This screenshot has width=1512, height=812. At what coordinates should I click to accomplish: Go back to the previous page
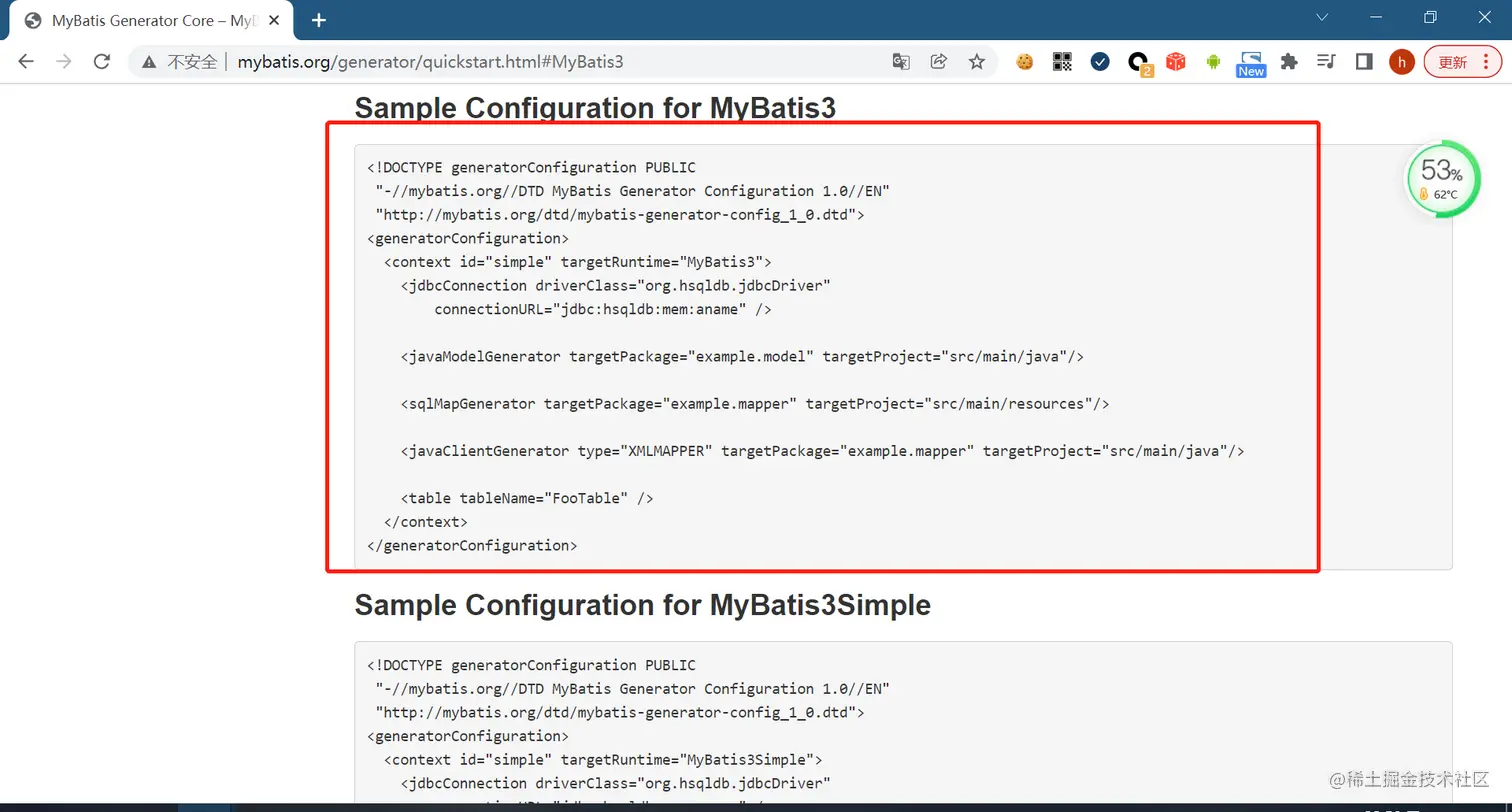[x=26, y=62]
